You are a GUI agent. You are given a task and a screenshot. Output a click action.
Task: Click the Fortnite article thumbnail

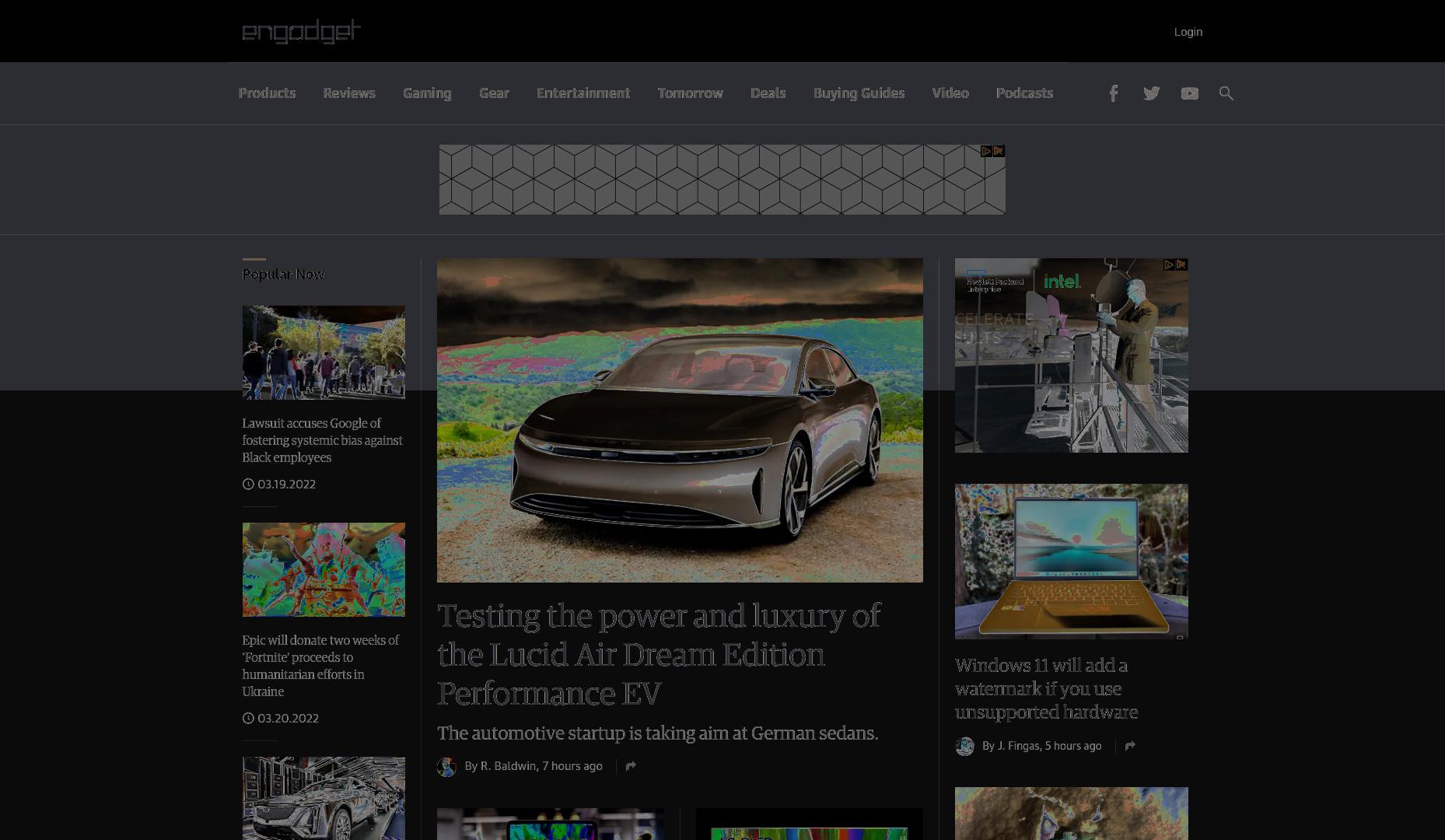pyautogui.click(x=324, y=569)
